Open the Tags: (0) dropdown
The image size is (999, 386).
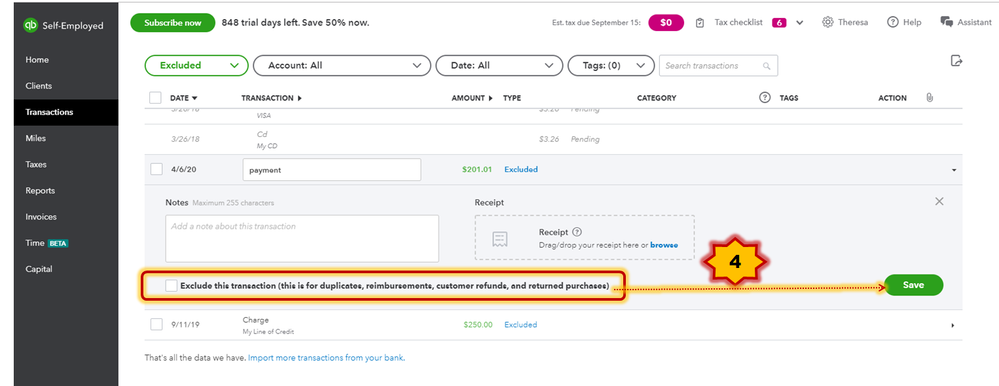tap(610, 66)
